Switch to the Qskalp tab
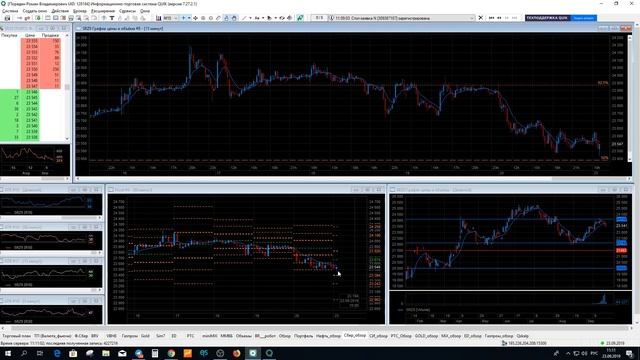 pyautogui.click(x=522, y=336)
